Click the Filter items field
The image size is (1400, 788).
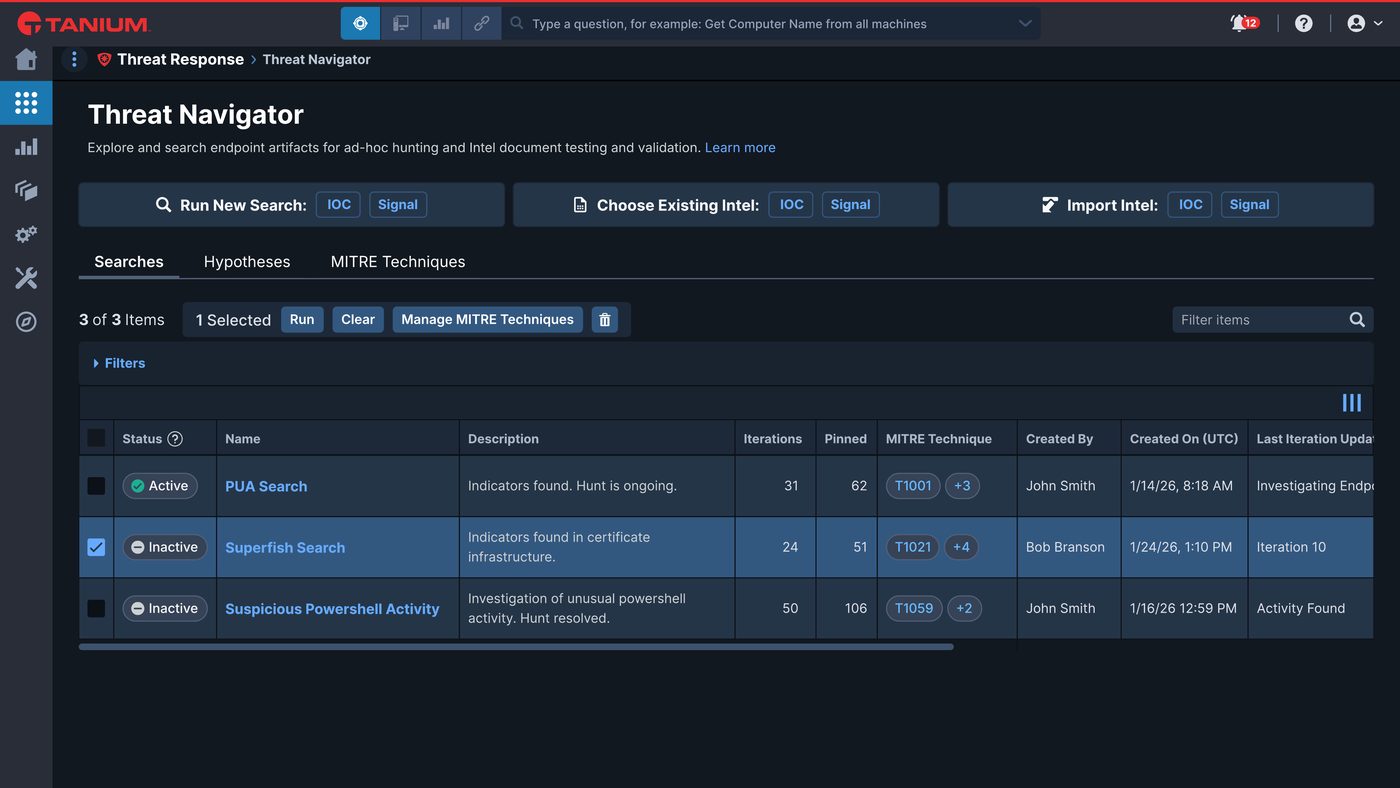(x=1260, y=320)
